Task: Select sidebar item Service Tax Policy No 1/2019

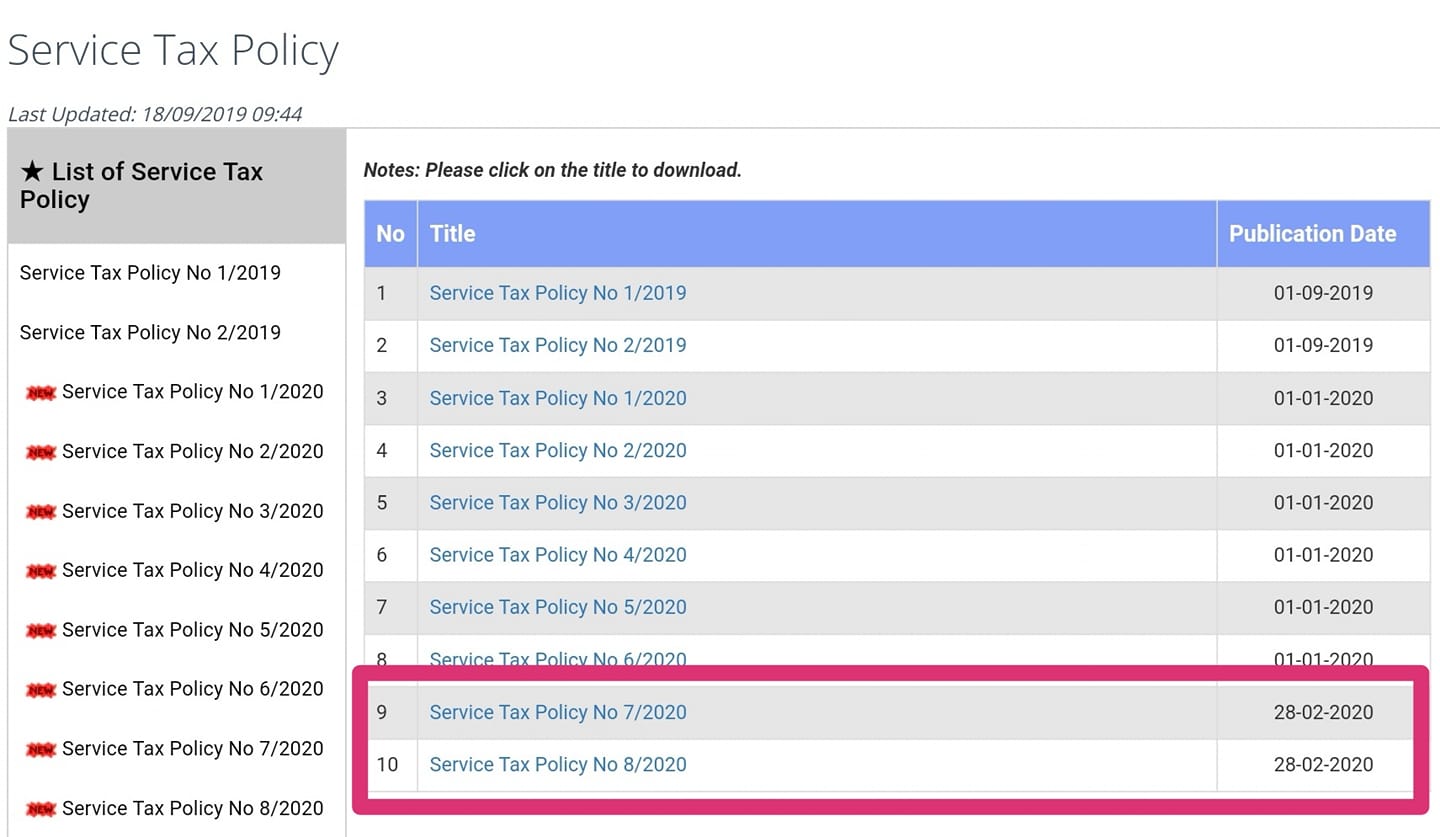Action: [x=150, y=273]
